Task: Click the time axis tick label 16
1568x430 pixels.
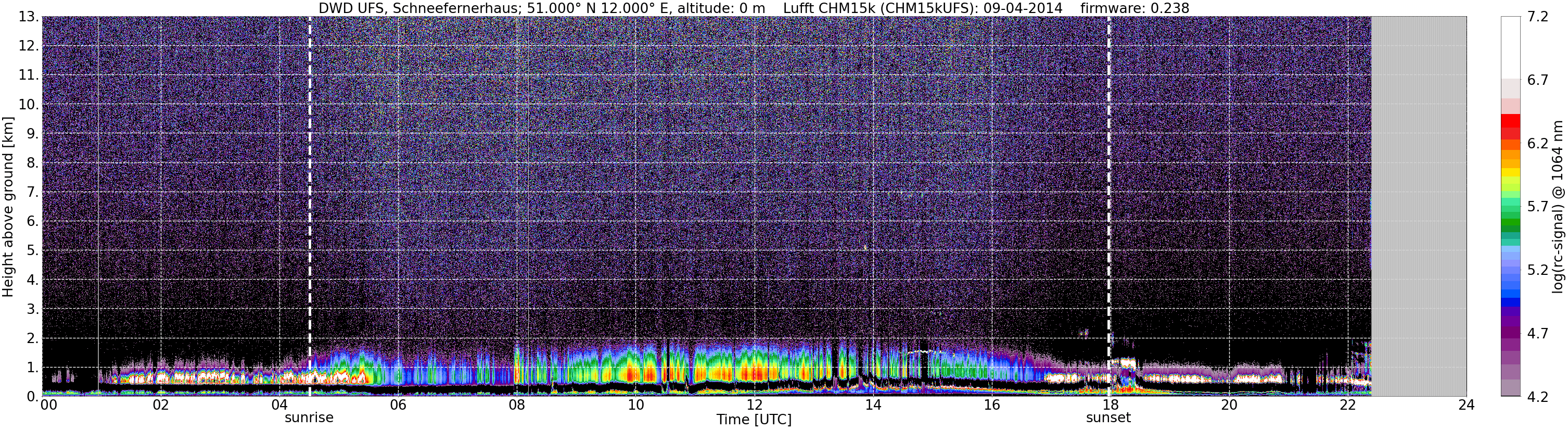Action: coord(991,405)
